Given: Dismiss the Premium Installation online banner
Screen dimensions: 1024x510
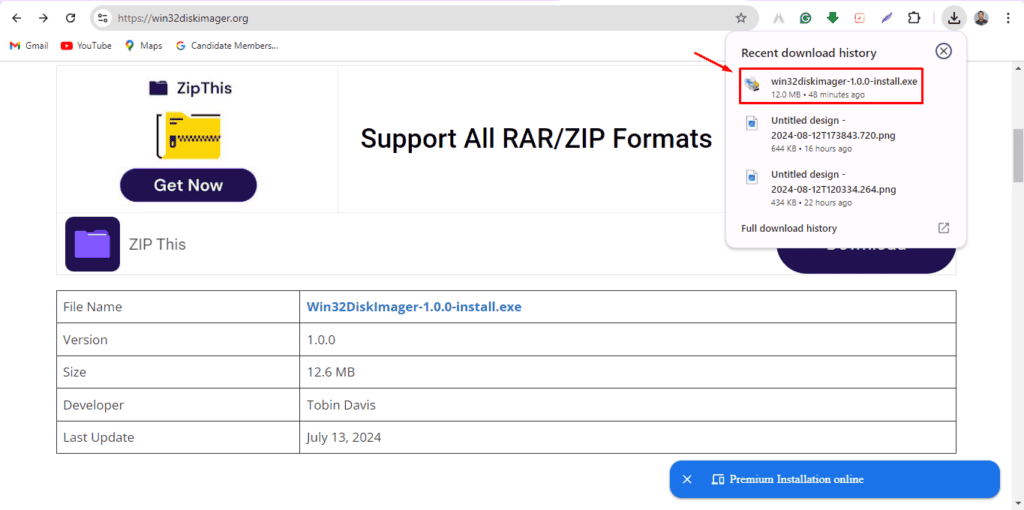Looking at the screenshot, I should point(686,479).
